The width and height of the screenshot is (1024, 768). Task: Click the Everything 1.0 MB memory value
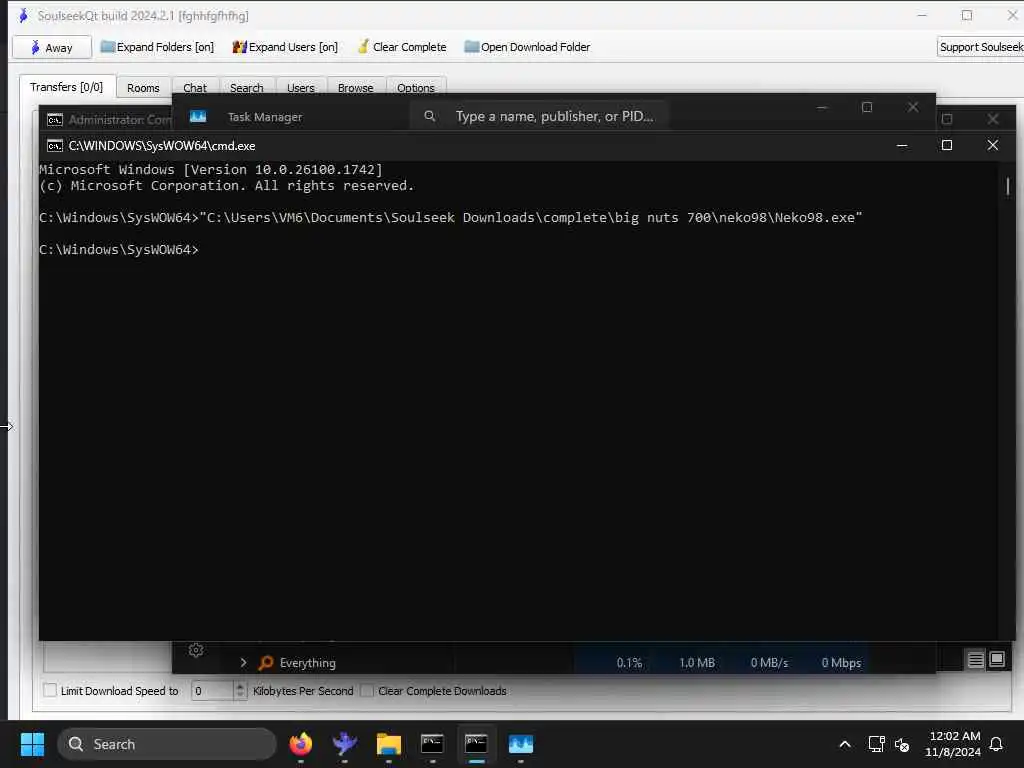click(x=697, y=663)
